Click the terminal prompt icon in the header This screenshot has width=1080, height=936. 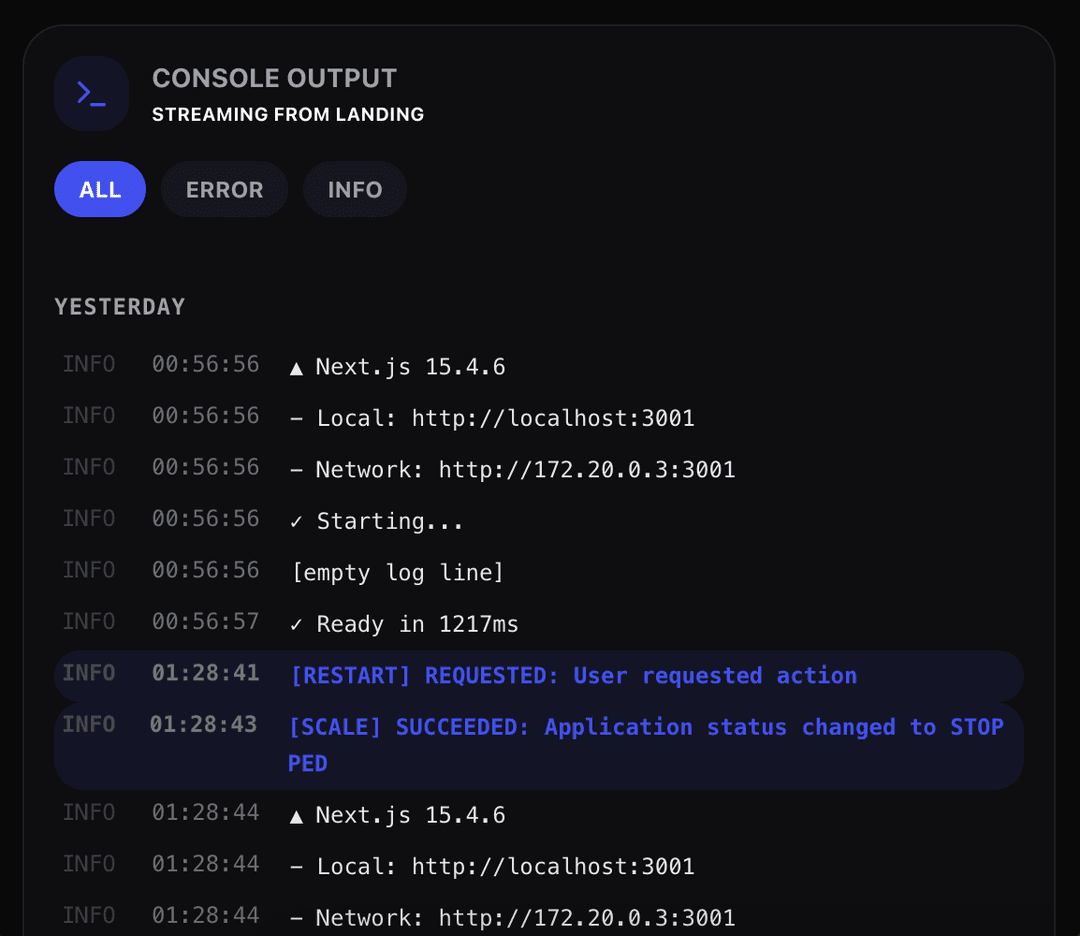click(91, 94)
